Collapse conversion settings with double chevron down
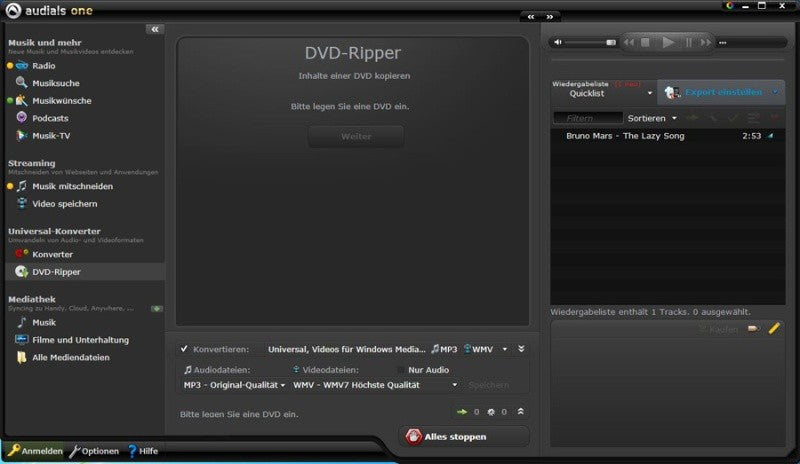The height and width of the screenshot is (464, 800). pyautogui.click(x=521, y=349)
